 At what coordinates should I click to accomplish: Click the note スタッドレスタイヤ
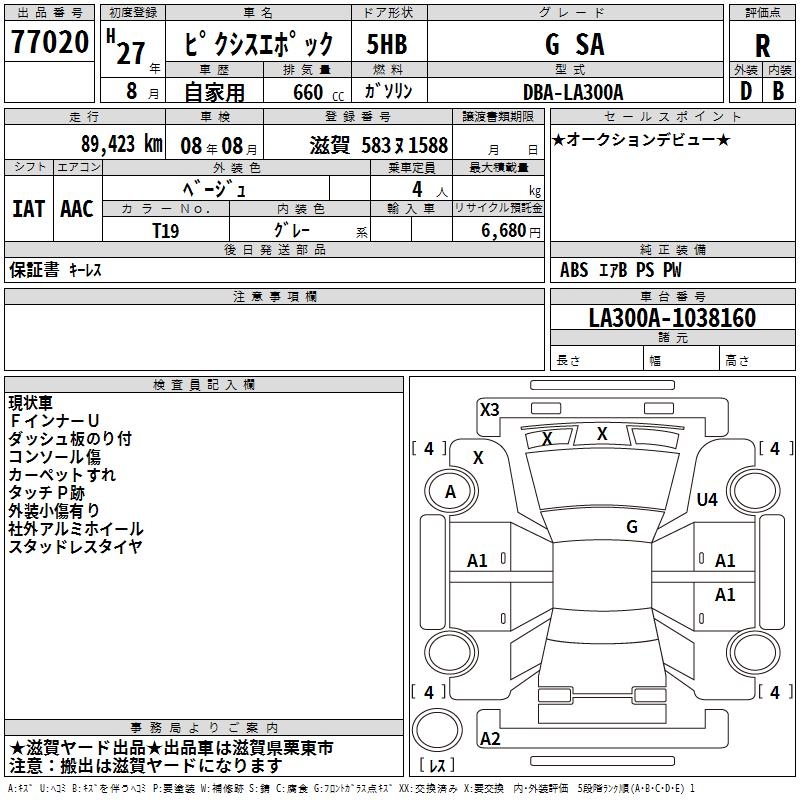(76, 546)
